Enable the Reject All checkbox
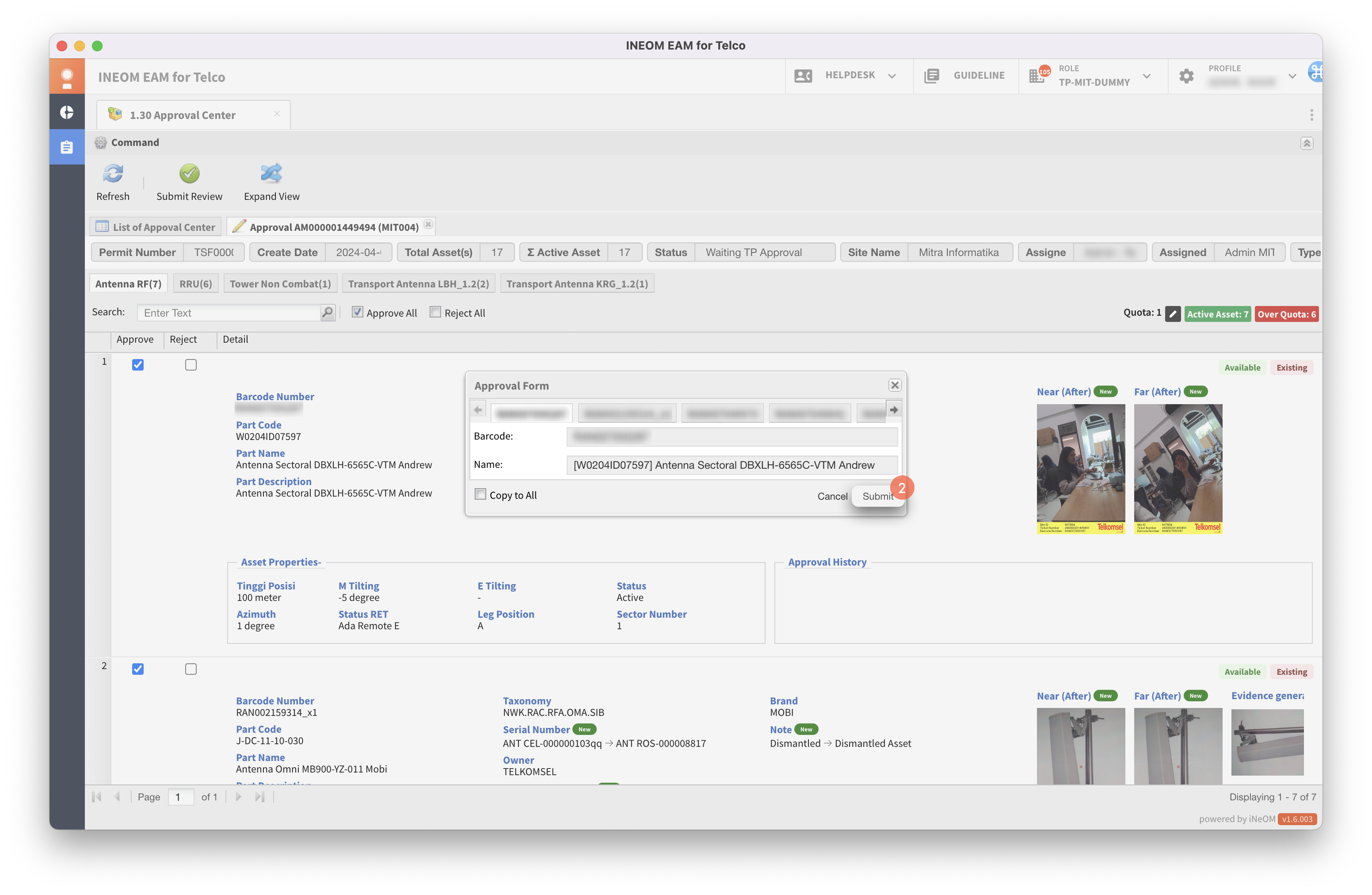Screen dimensions: 1372x895 pos(435,312)
